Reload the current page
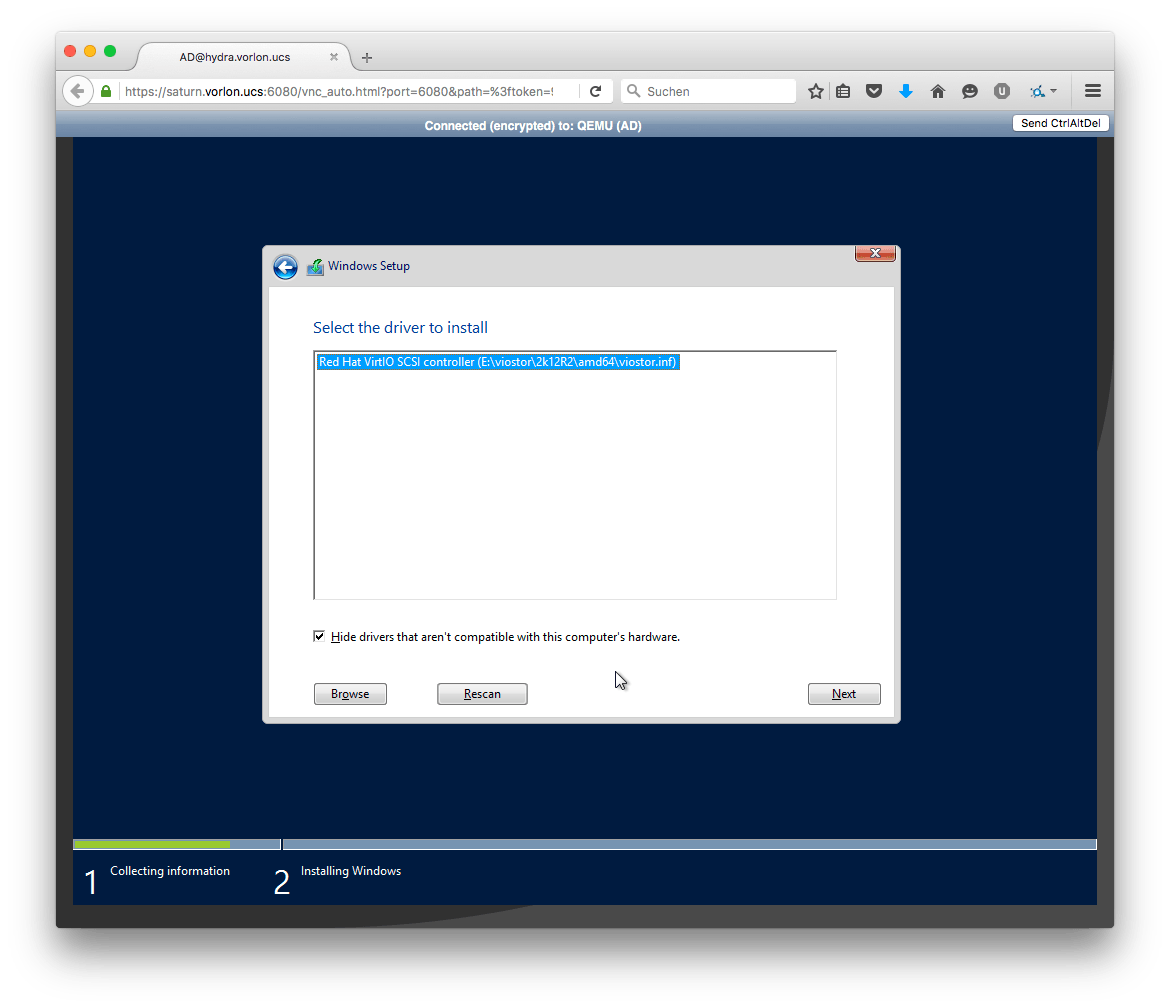Screen dimensions: 1170x1008 coord(595,91)
